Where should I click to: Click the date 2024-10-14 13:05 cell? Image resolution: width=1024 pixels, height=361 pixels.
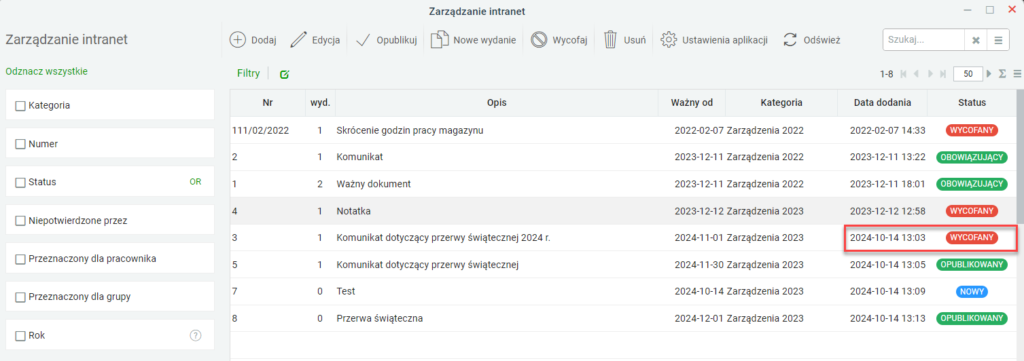point(888,264)
